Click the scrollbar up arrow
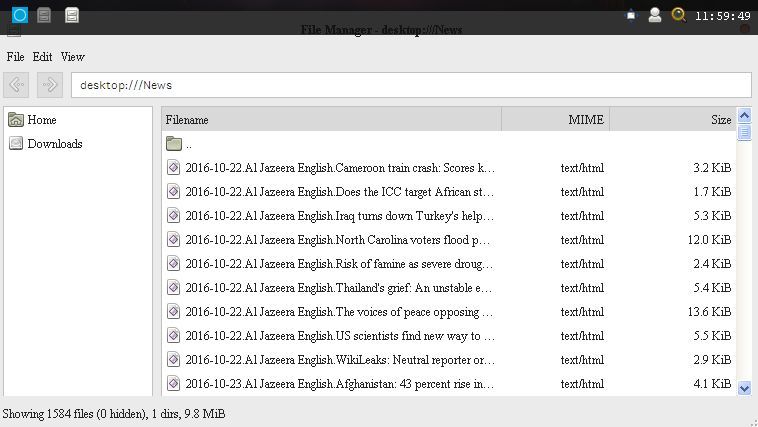Viewport: 758px width, 427px height. pyautogui.click(x=744, y=115)
